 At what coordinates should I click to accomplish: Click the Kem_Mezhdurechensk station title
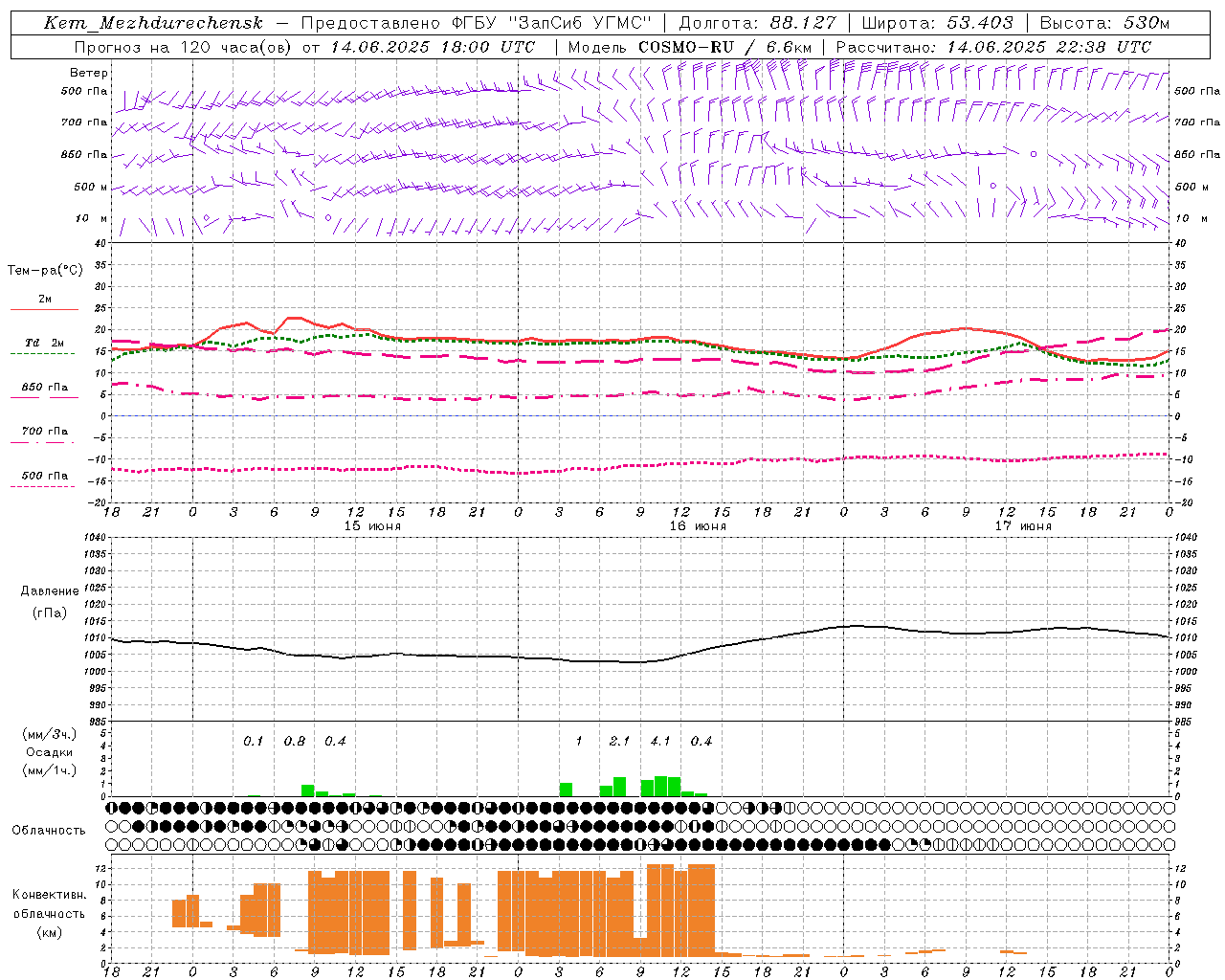153,24
